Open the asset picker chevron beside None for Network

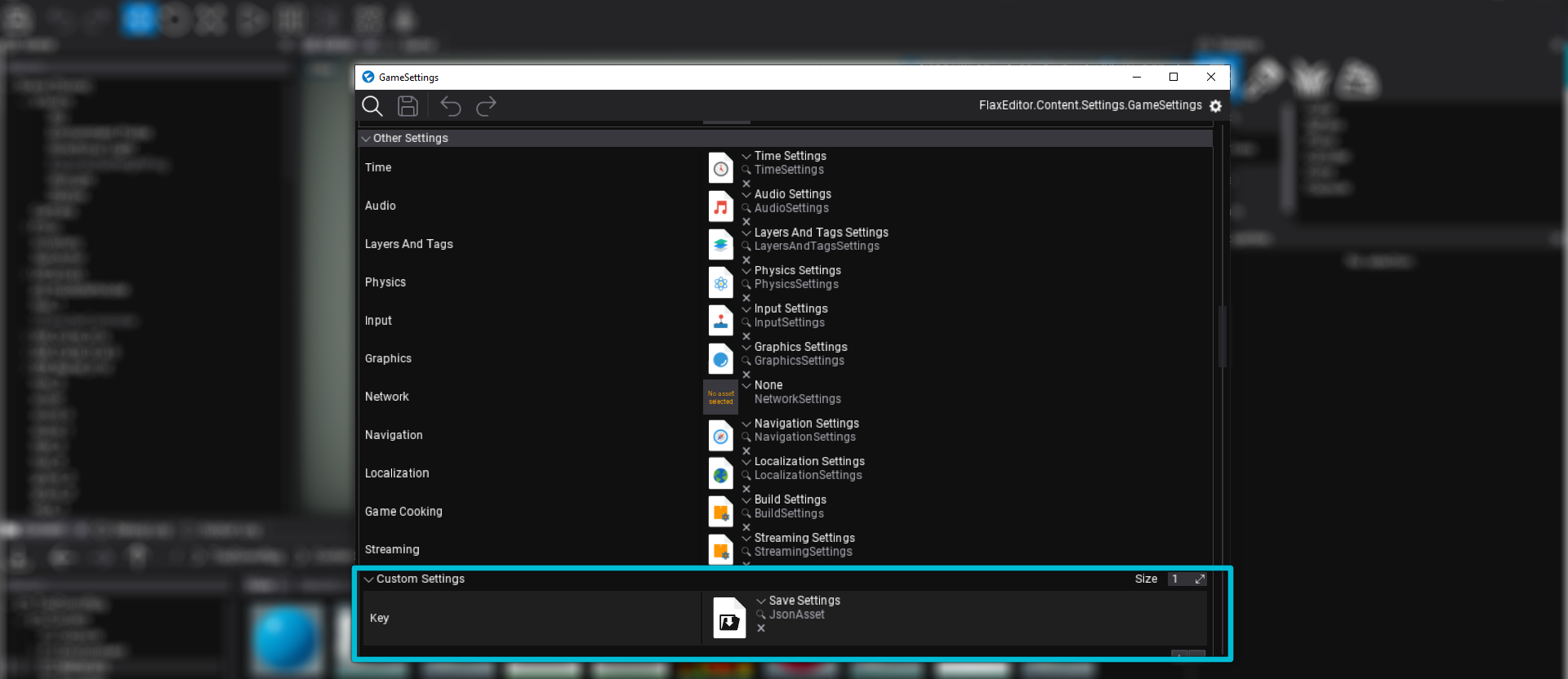click(x=746, y=385)
